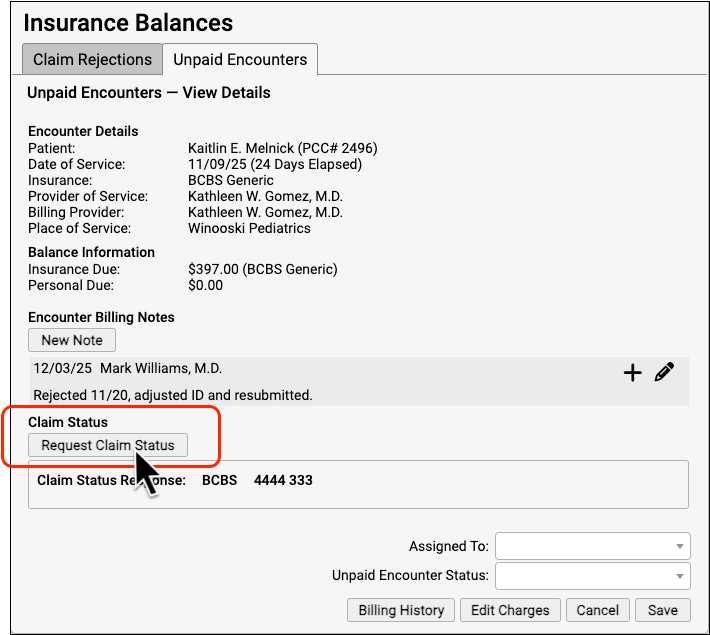
Task: Click the pencil icon to edit the note
Action: point(664,373)
